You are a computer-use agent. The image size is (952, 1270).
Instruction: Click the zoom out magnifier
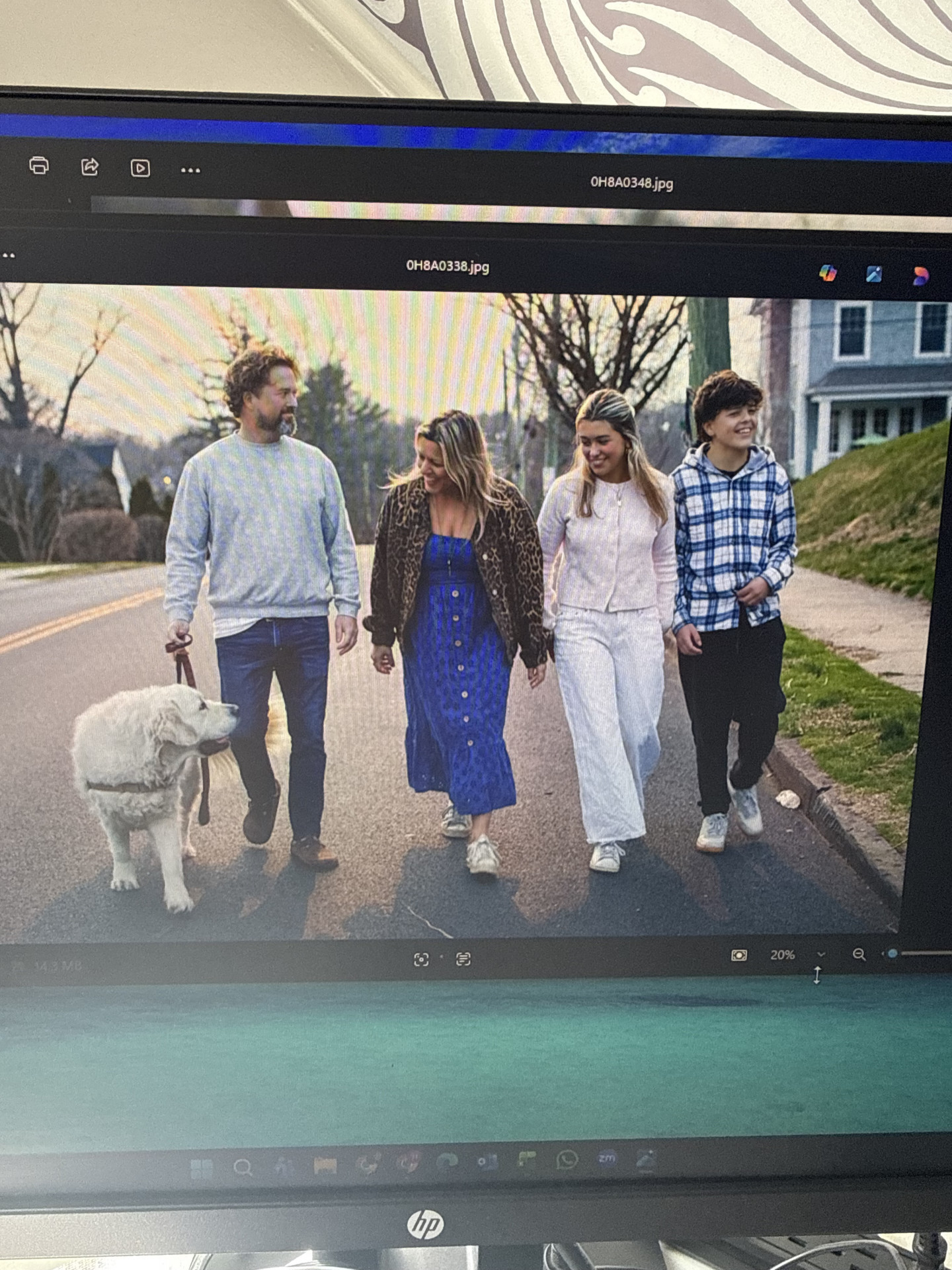859,954
